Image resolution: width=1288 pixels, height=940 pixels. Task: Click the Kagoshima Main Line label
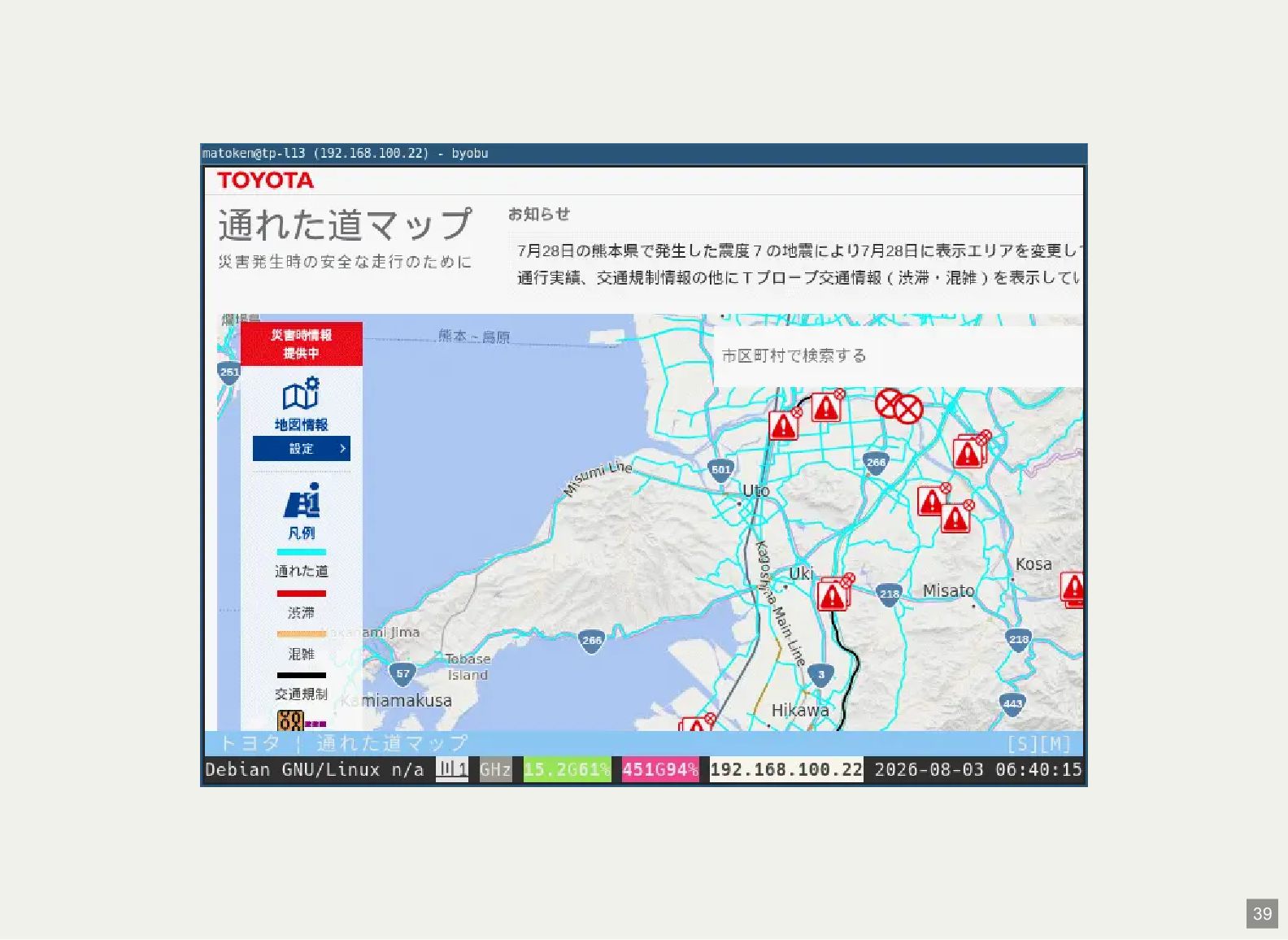tap(781, 603)
